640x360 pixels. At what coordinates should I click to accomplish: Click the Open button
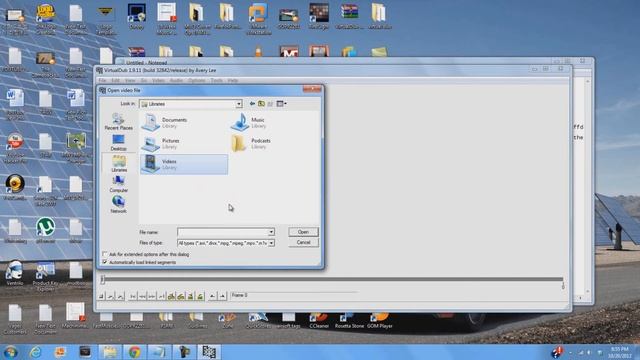click(303, 232)
